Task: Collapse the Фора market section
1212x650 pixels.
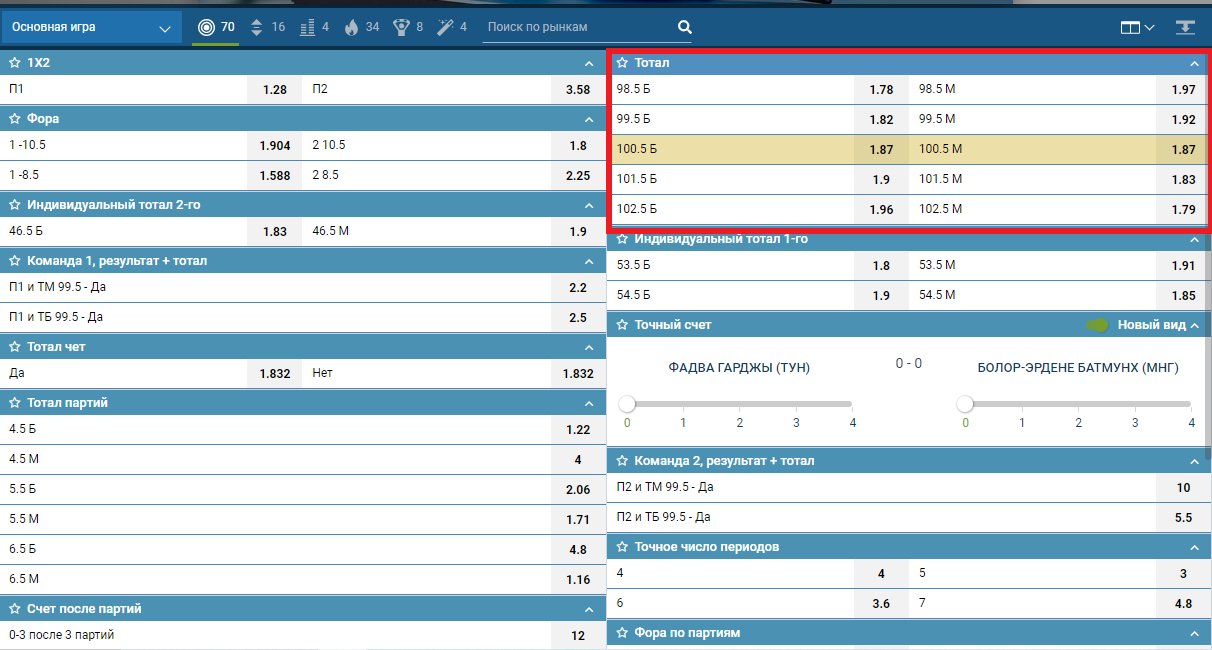Action: [x=588, y=119]
